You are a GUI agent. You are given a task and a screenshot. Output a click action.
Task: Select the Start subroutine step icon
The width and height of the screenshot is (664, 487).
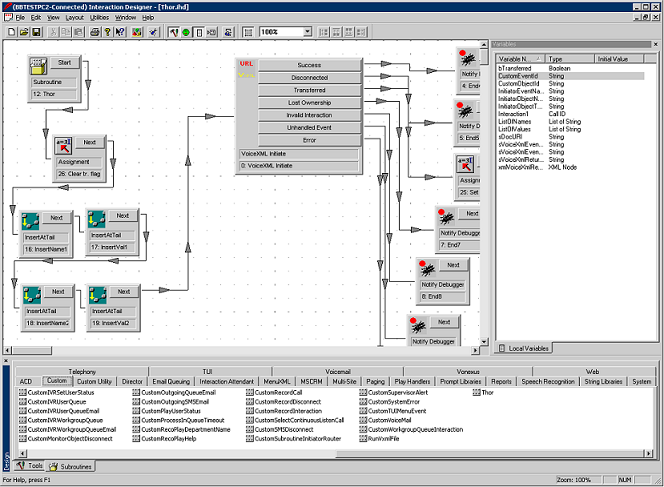tap(40, 68)
